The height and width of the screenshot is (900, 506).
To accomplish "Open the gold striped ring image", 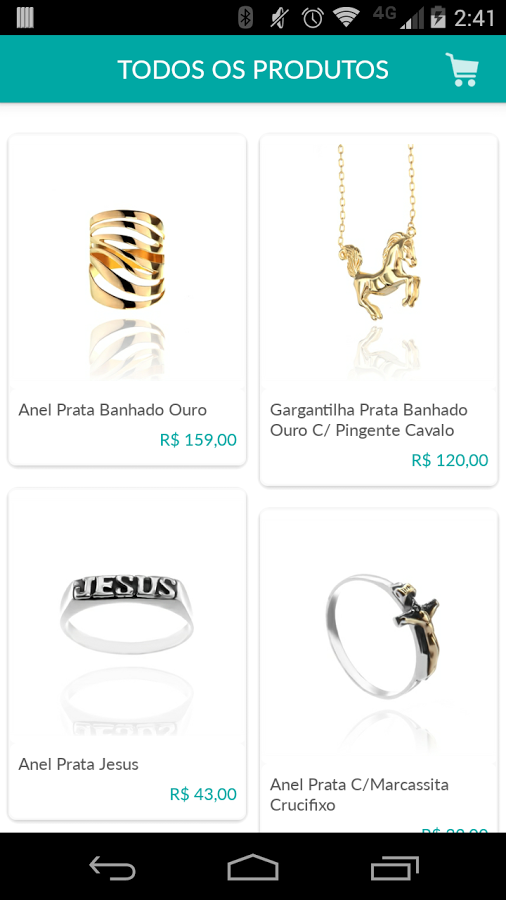I will [127, 258].
